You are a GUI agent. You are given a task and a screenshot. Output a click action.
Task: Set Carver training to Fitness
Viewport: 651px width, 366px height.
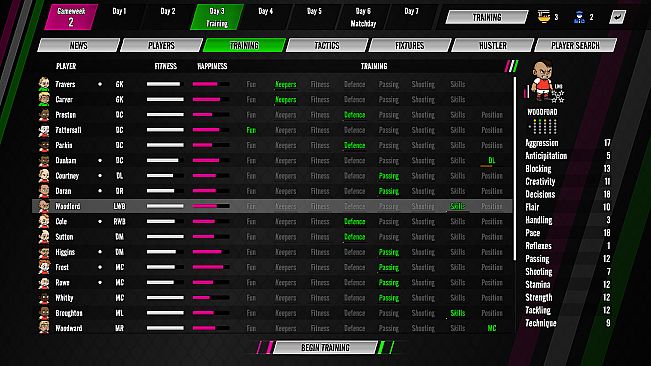click(320, 100)
